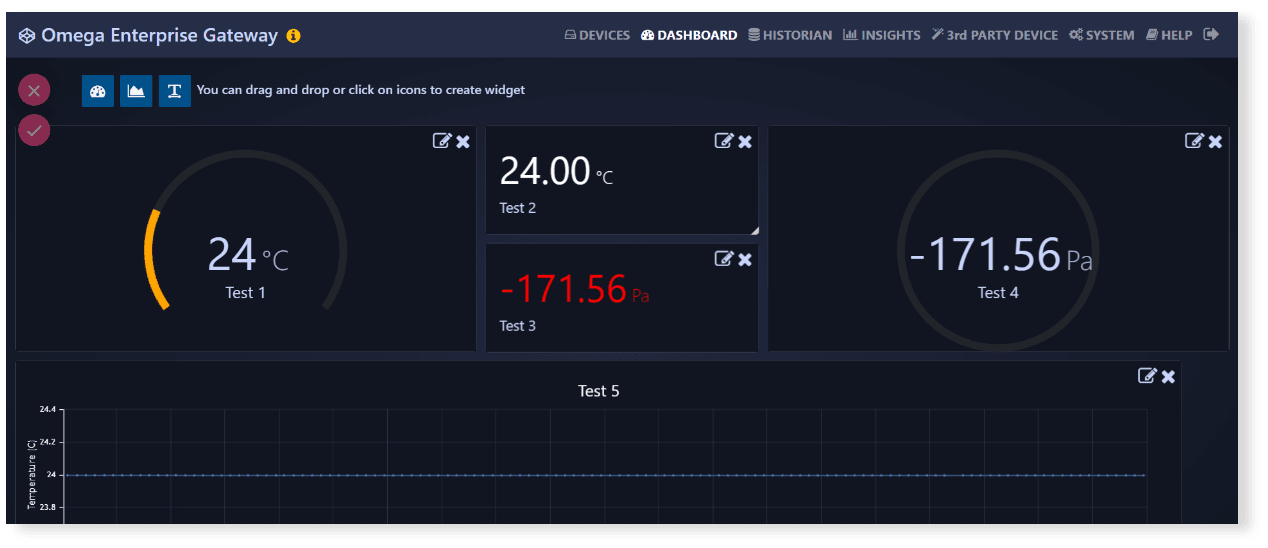Create a text widget using the T icon
This screenshot has height=548, width=1268.
(x=175, y=90)
